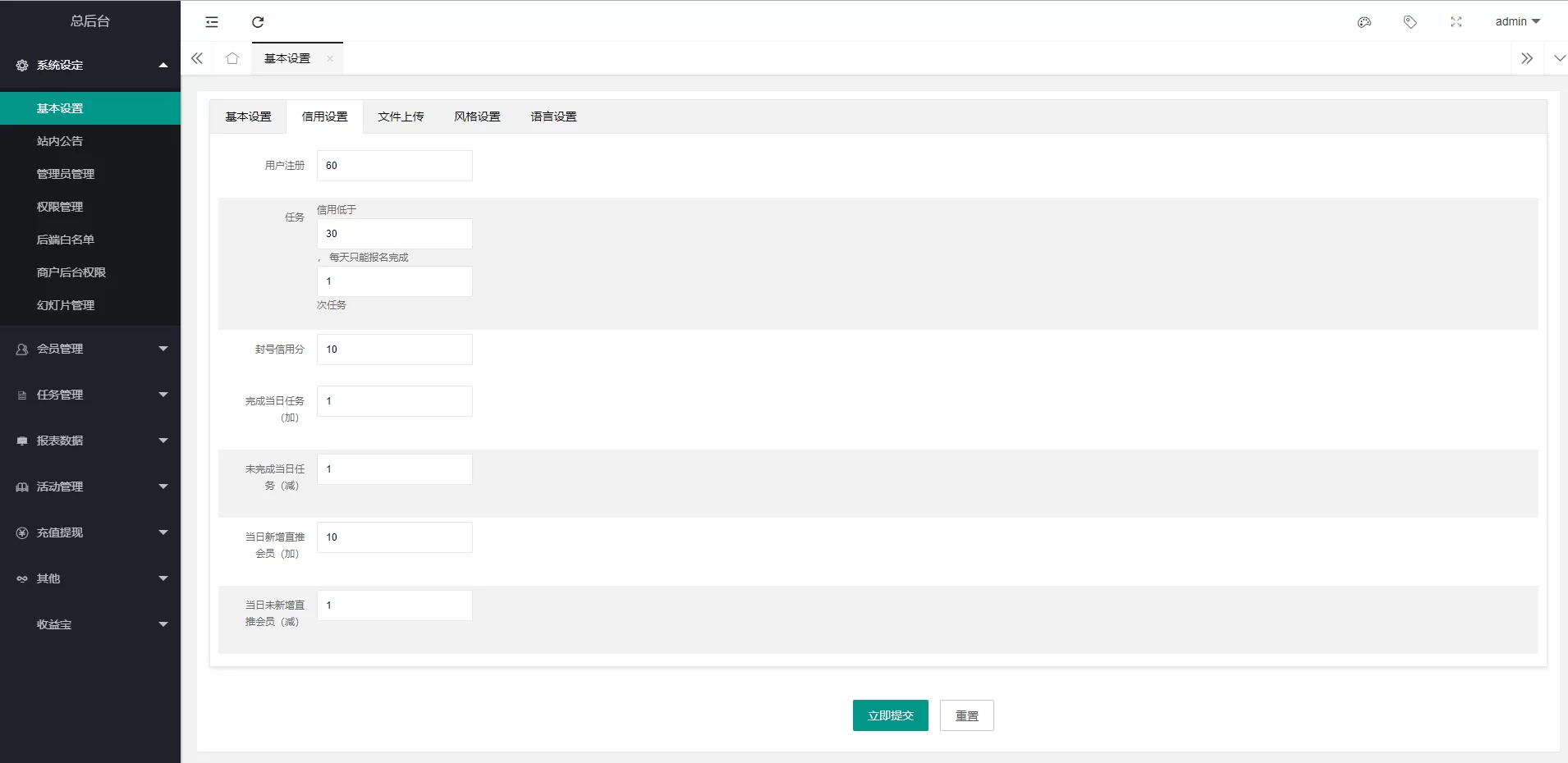This screenshot has height=763, width=1568.
Task: Click the 系统设定 gear icon
Action: click(x=22, y=65)
